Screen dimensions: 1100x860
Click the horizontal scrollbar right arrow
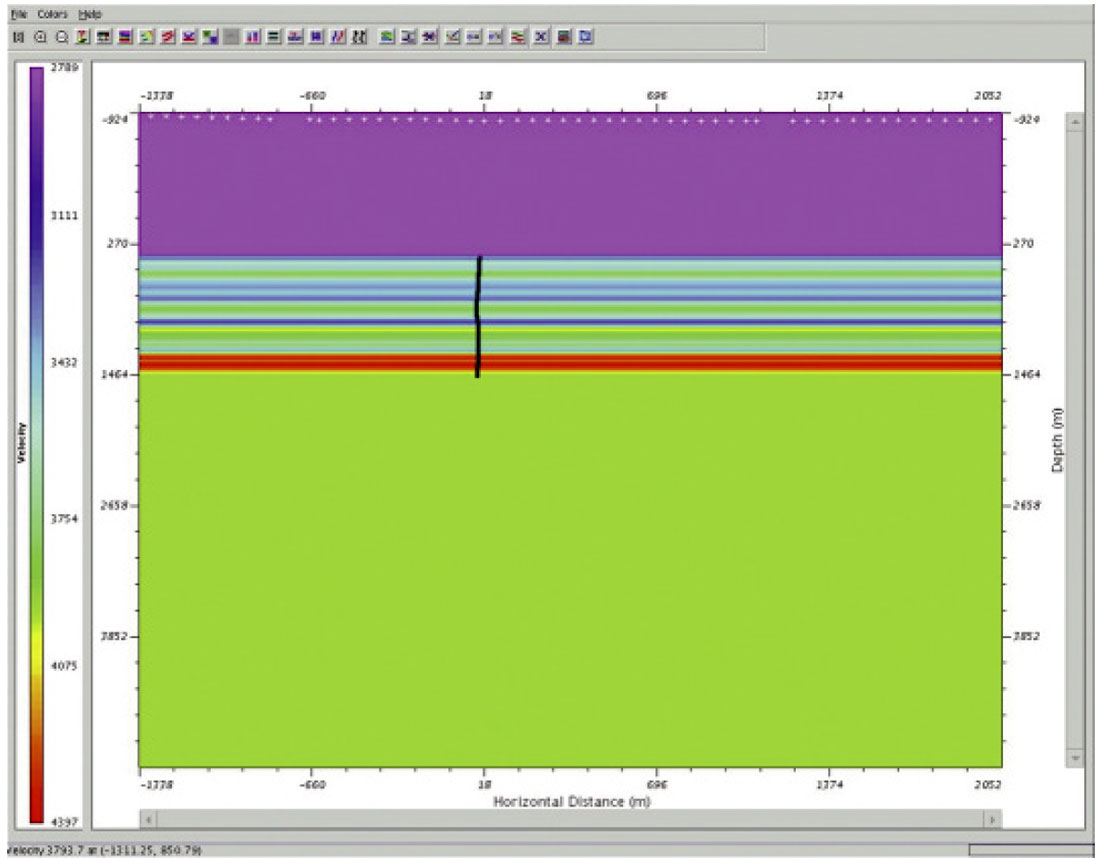coord(992,819)
